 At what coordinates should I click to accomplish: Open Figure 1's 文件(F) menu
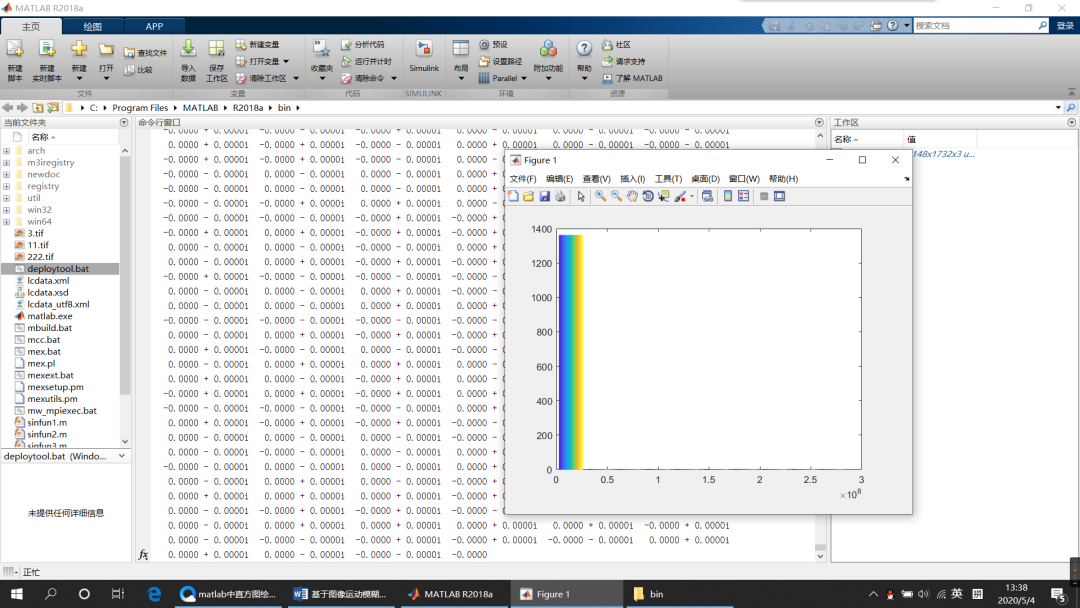[x=523, y=179]
